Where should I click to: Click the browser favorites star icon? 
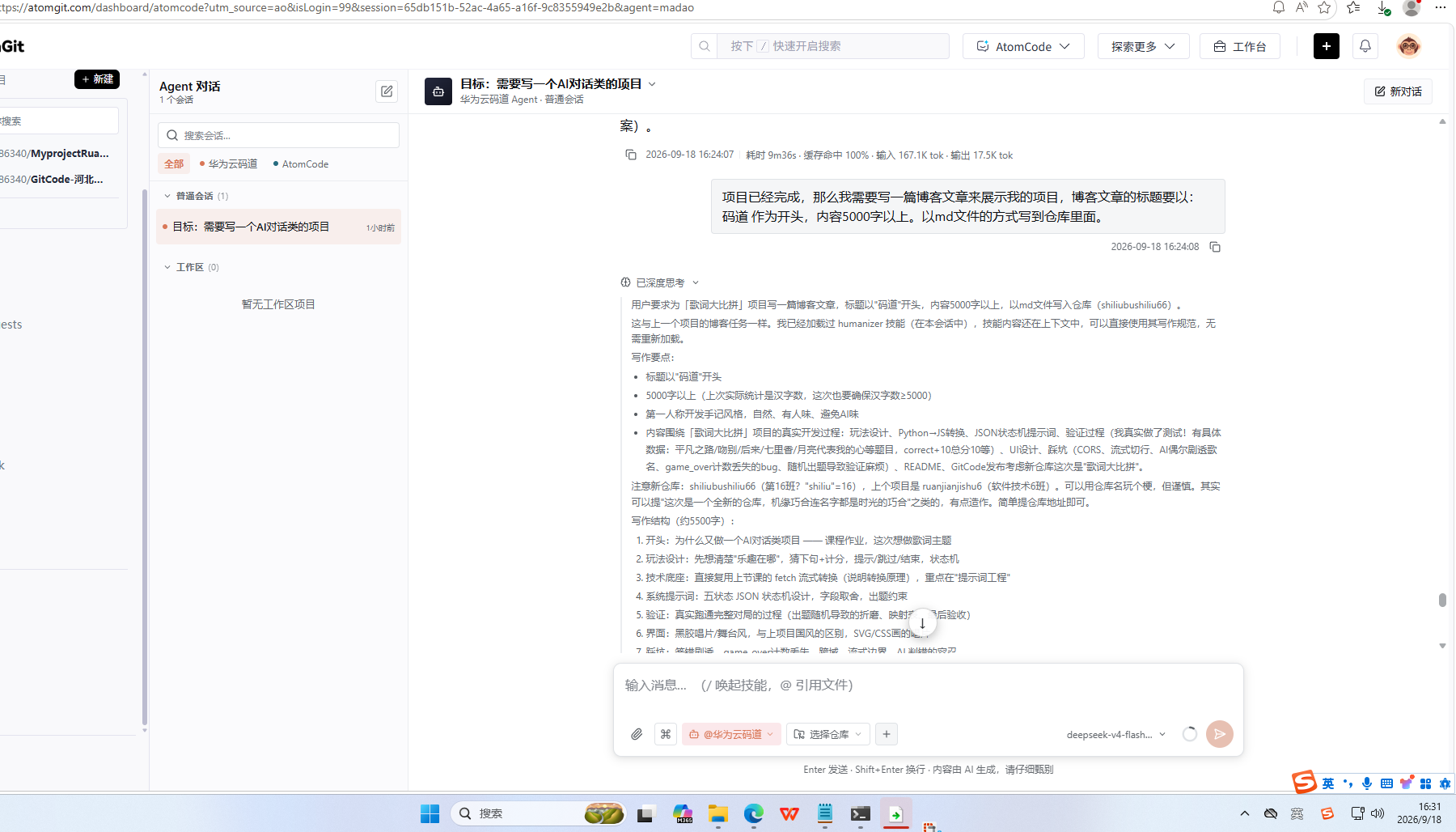click(x=1324, y=7)
